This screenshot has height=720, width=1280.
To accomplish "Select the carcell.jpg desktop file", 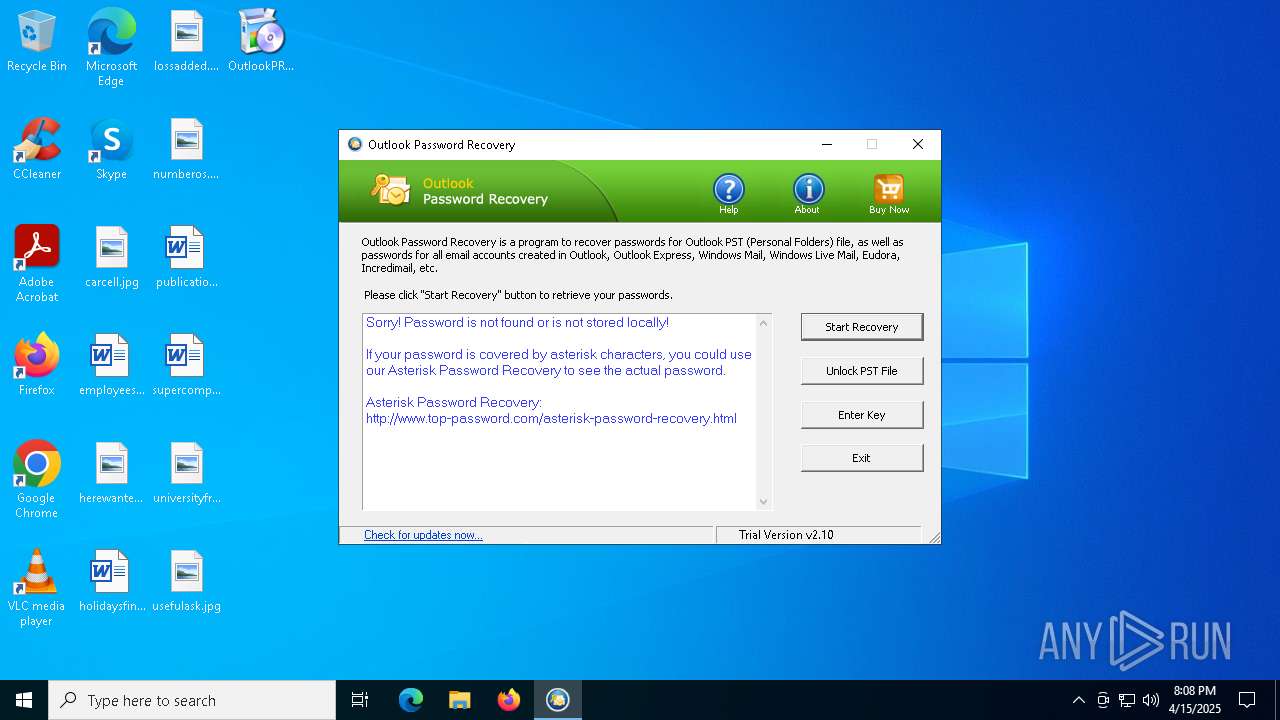I will tap(111, 258).
